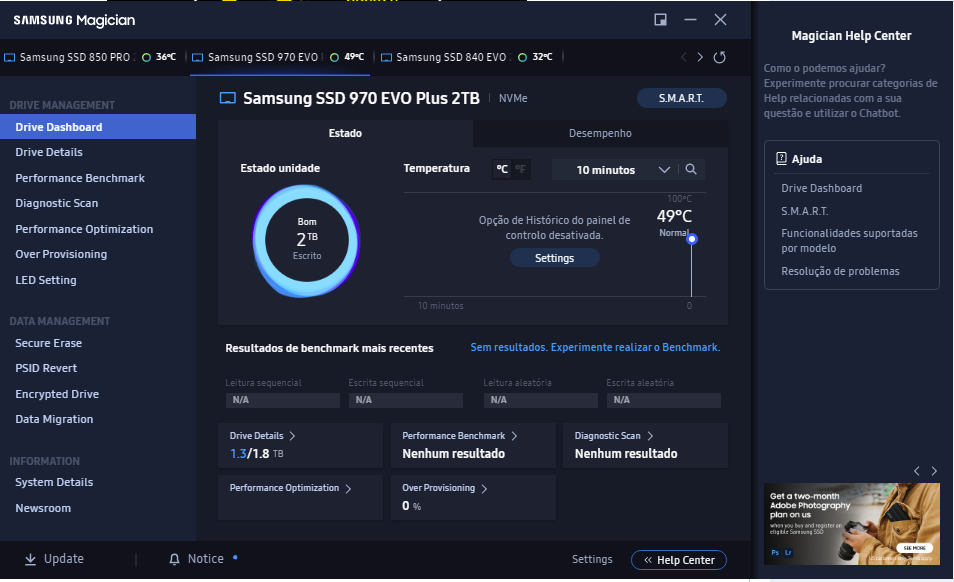Viewport: 954px width, 582px height.
Task: Open Drive Dashboard help link
Action: (821, 188)
